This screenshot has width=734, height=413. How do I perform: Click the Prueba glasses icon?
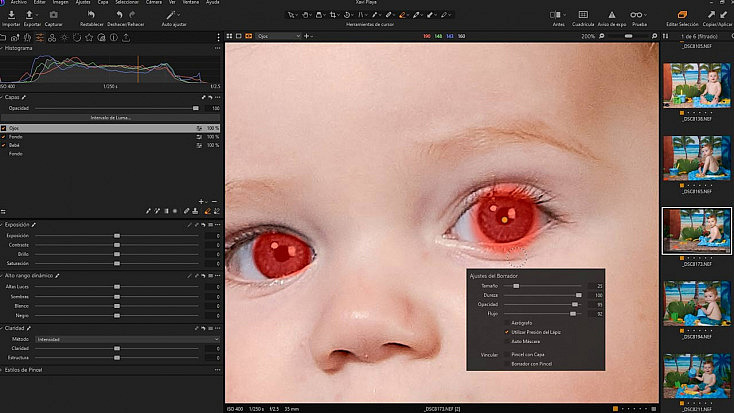click(x=636, y=15)
